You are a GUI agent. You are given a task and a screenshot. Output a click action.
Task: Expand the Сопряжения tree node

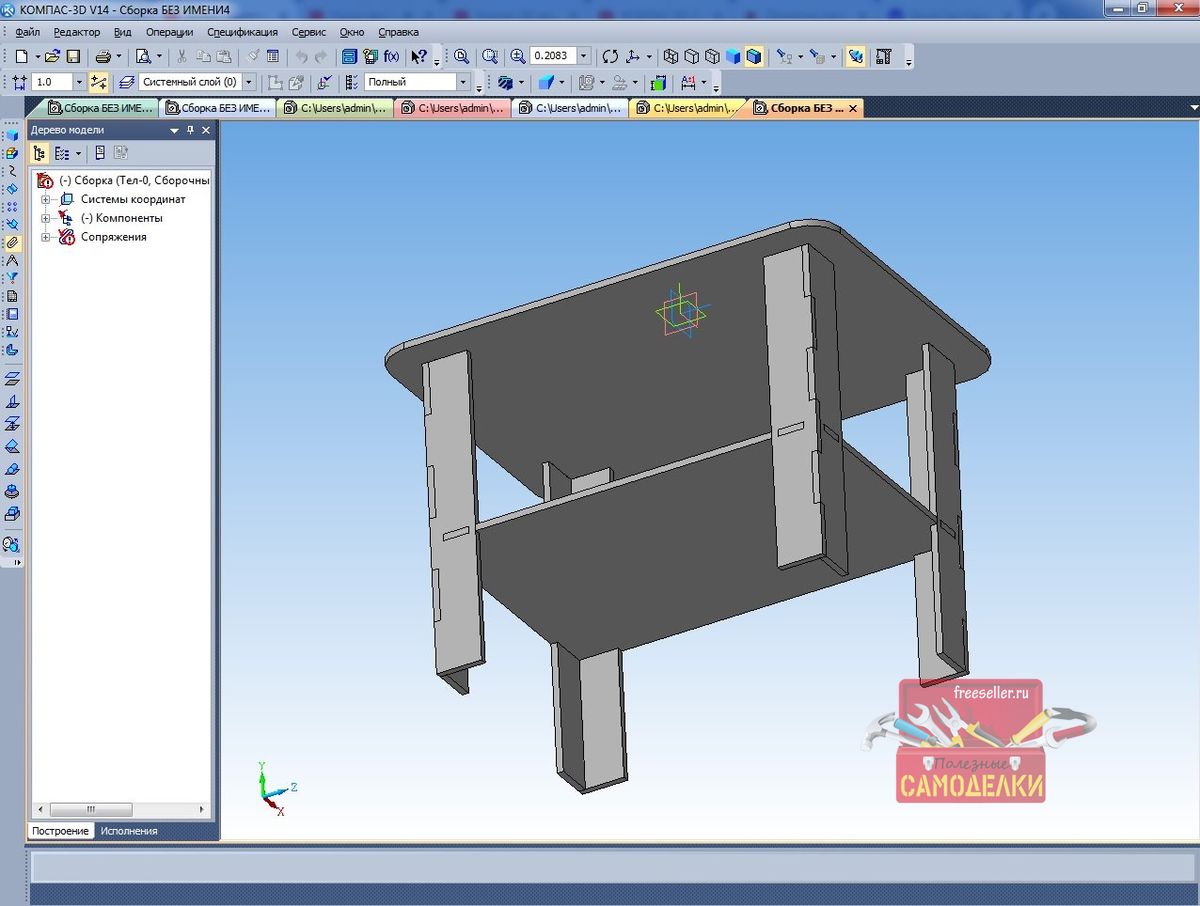[45, 237]
